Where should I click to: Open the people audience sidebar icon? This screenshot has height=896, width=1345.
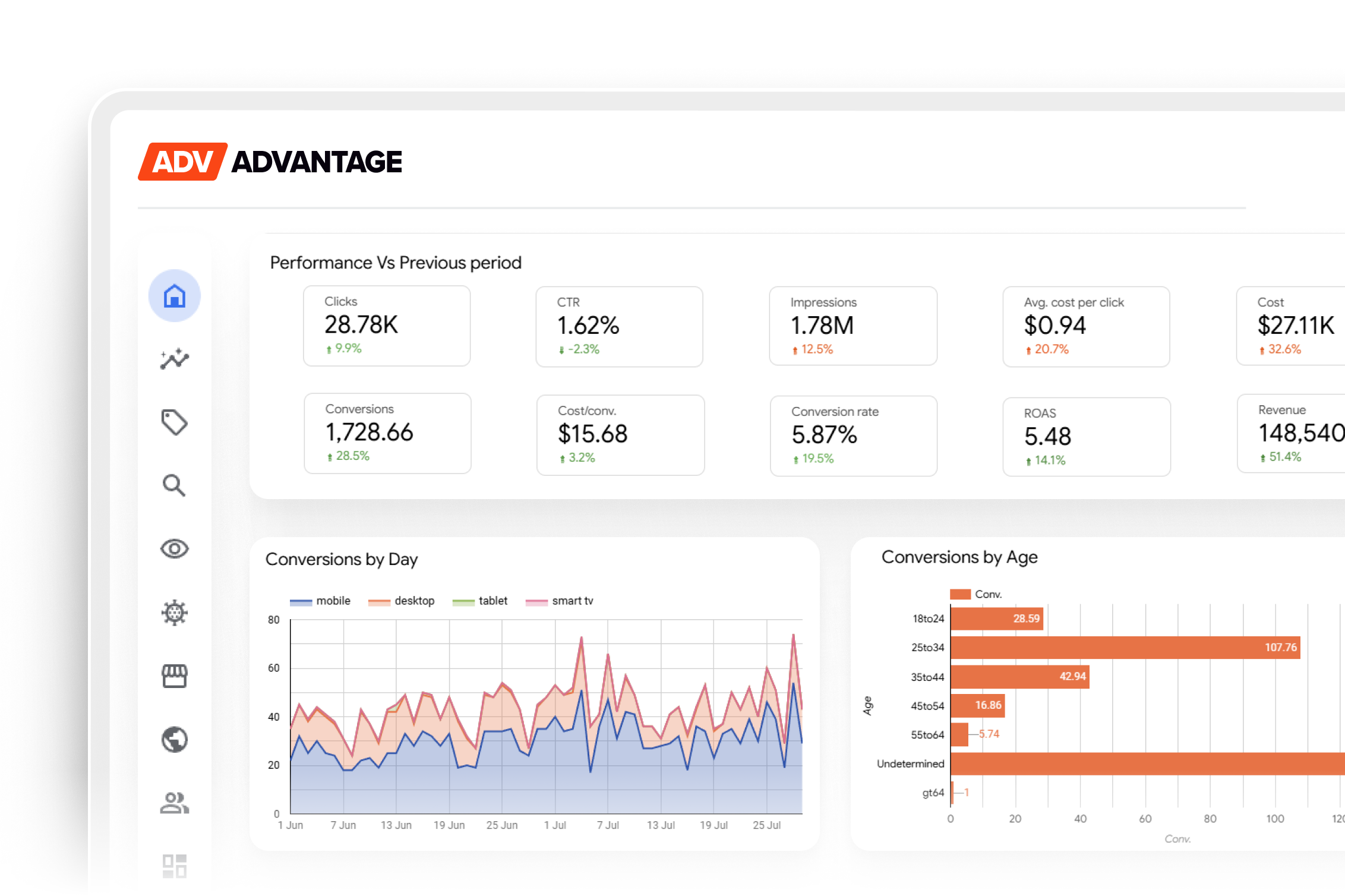pos(174,803)
